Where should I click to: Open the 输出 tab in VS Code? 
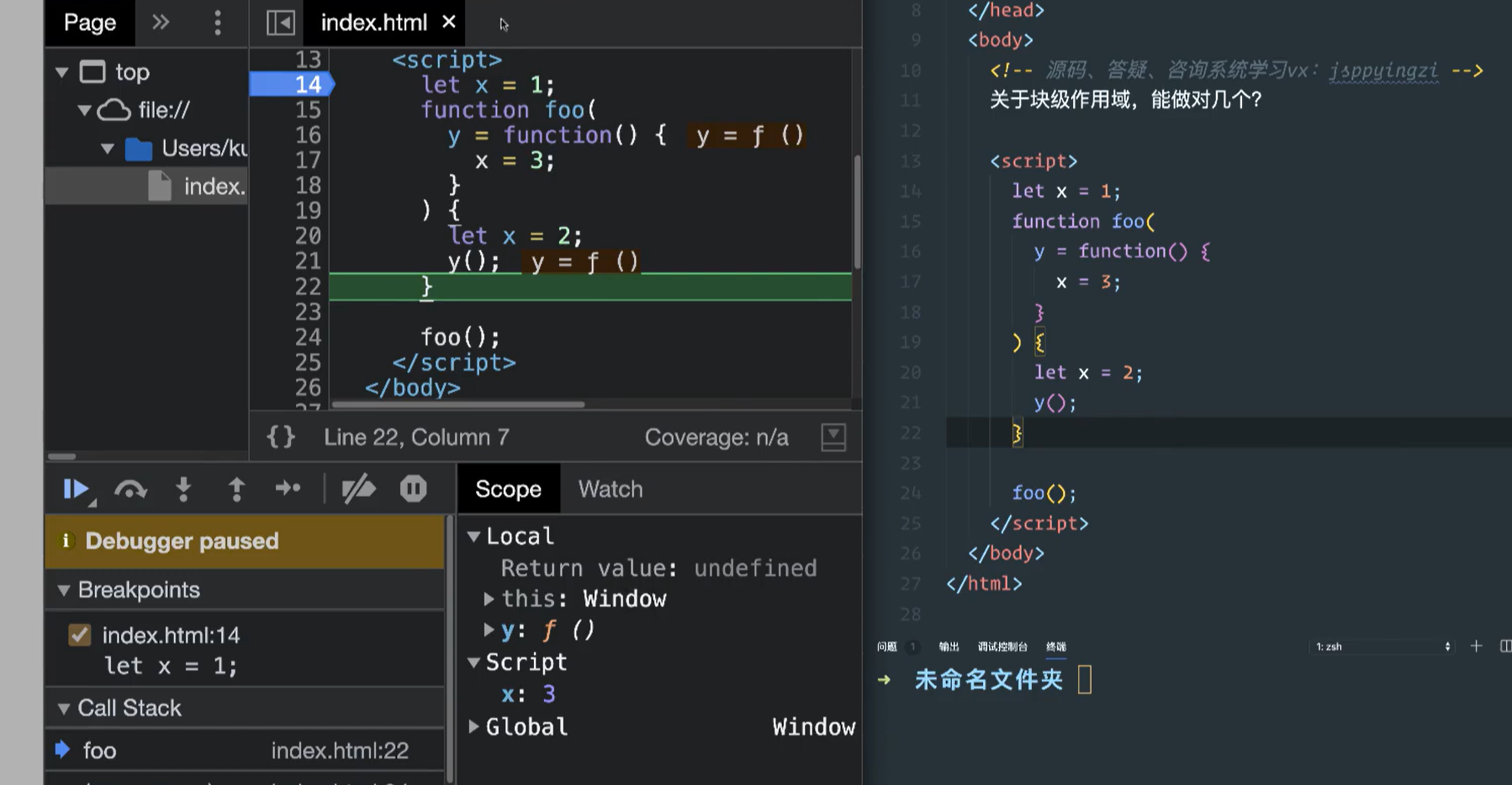point(949,646)
